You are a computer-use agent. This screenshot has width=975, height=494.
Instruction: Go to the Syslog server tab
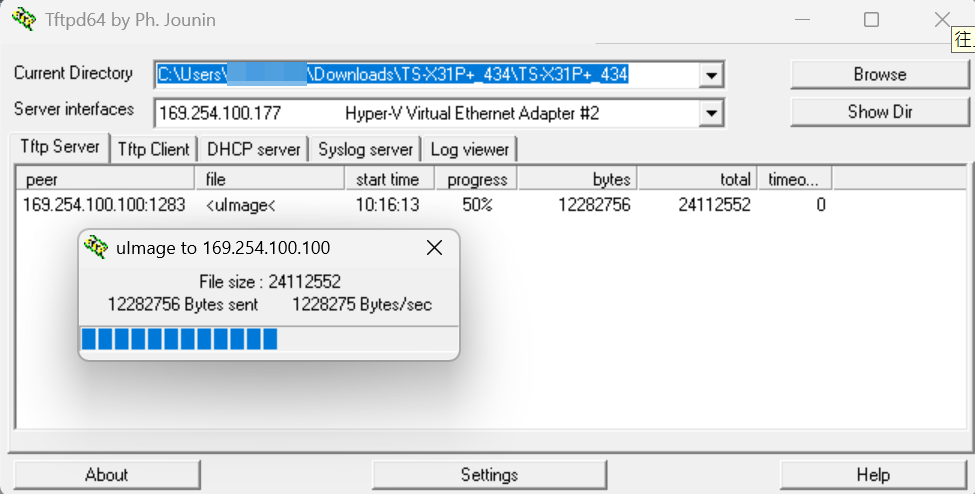click(x=365, y=150)
